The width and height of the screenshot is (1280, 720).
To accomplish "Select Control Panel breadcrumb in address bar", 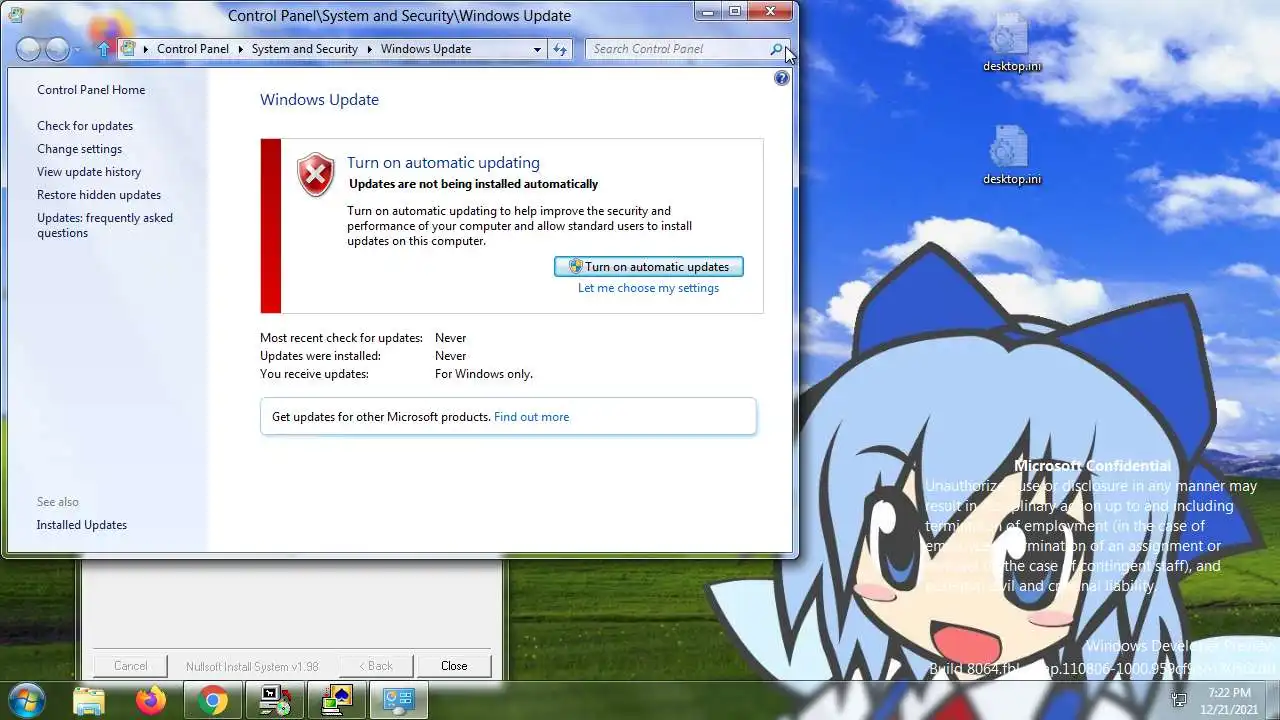I will [x=193, y=49].
